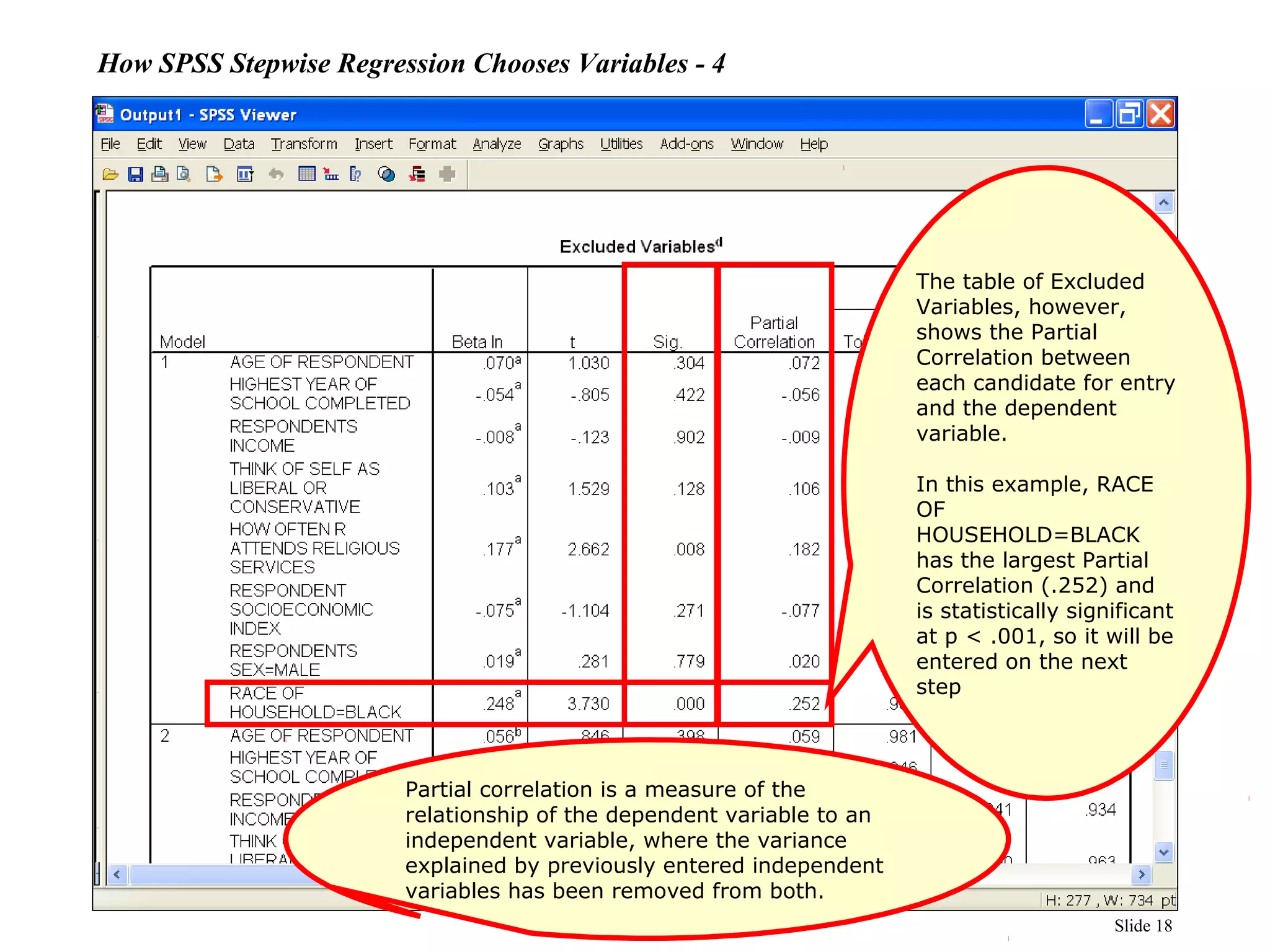This screenshot has height=952, width=1270.
Task: Click the -.077 partial correlation cell
Action: point(801,610)
